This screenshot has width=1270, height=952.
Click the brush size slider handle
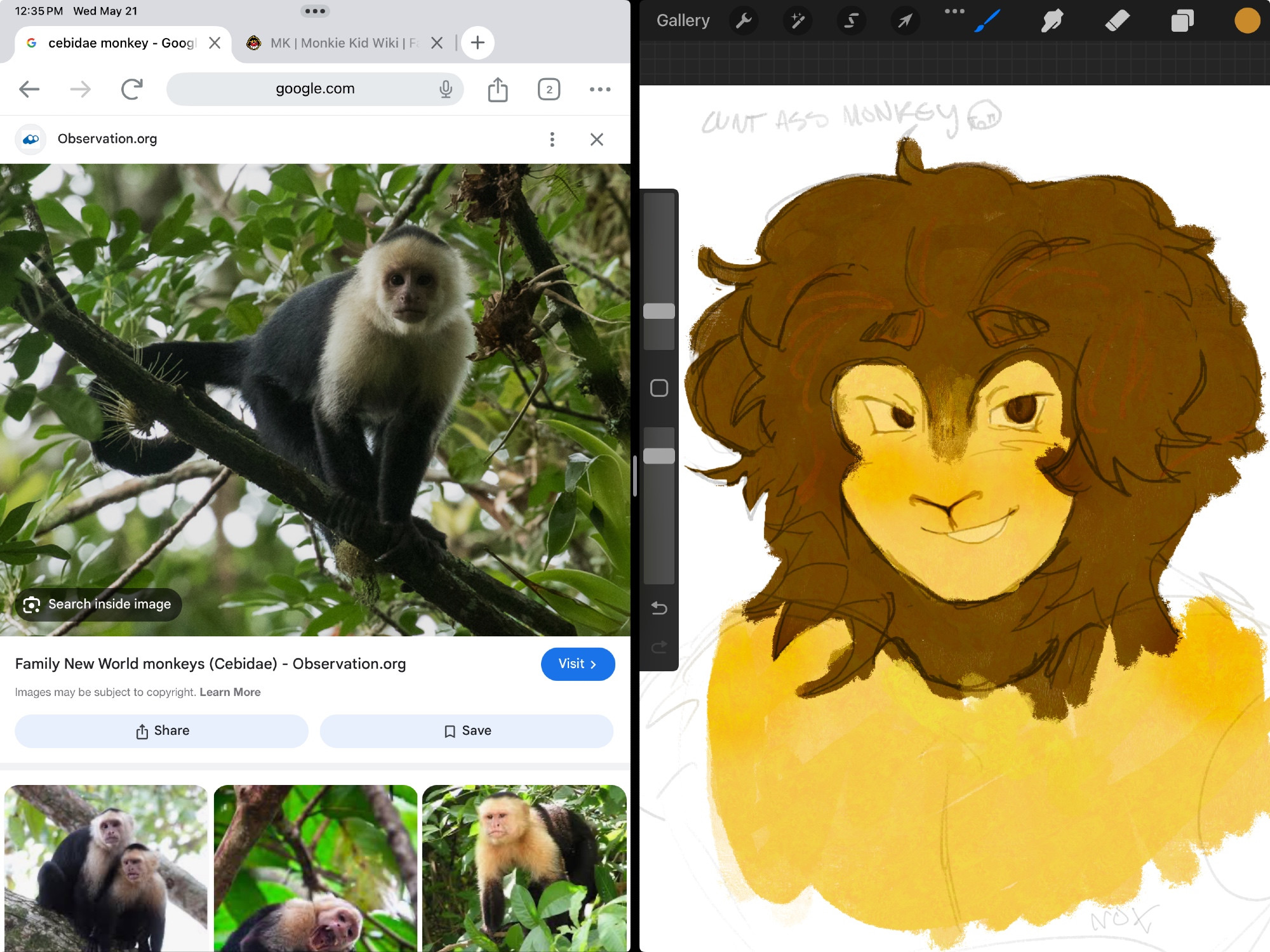pos(659,311)
